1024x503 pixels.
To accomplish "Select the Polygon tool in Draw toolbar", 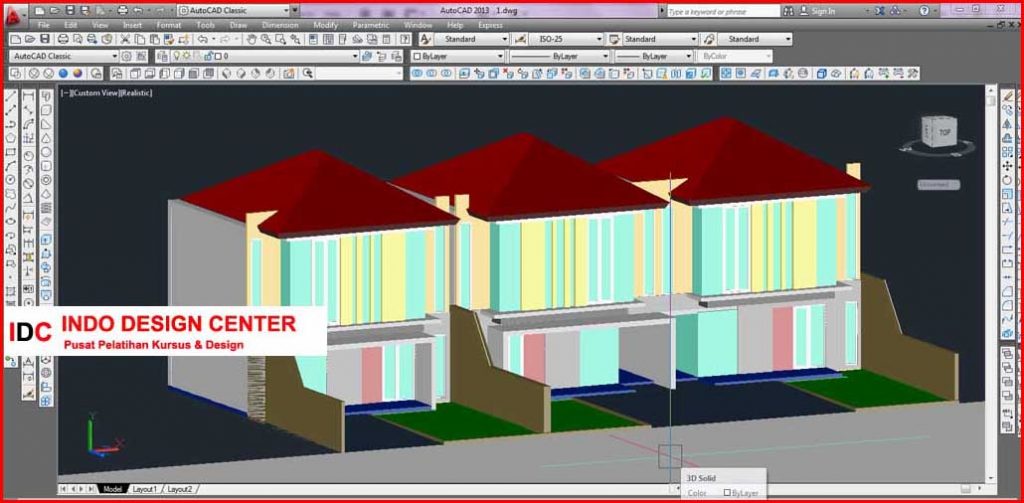I will click(10, 138).
